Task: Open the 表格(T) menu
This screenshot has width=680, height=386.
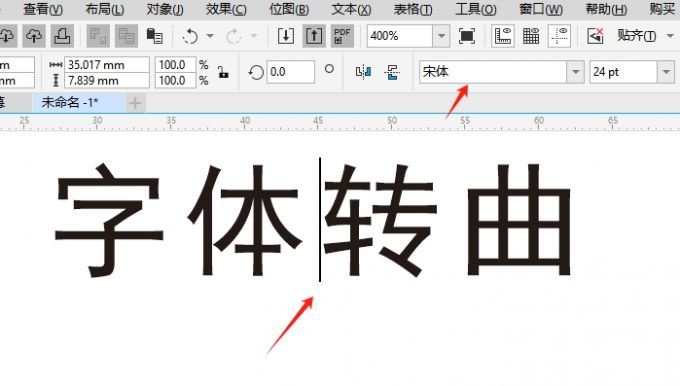Action: (413, 9)
